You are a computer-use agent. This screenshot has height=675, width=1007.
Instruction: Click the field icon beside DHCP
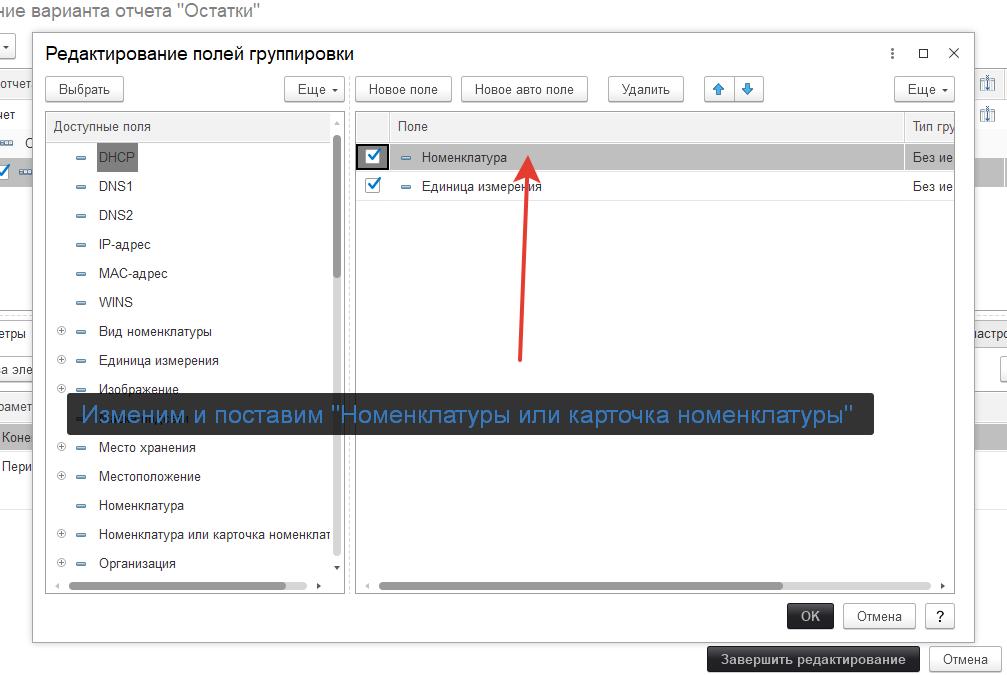[81, 158]
